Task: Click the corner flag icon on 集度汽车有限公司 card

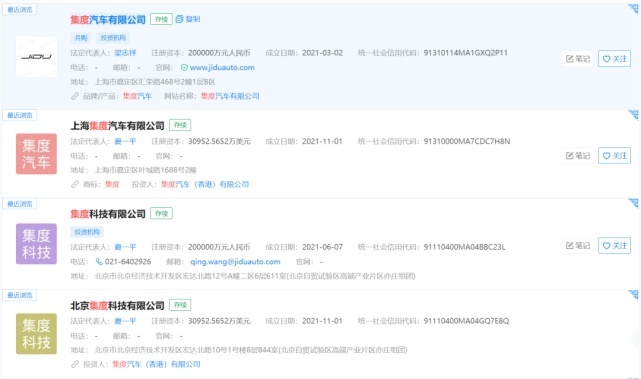Action: point(633,9)
